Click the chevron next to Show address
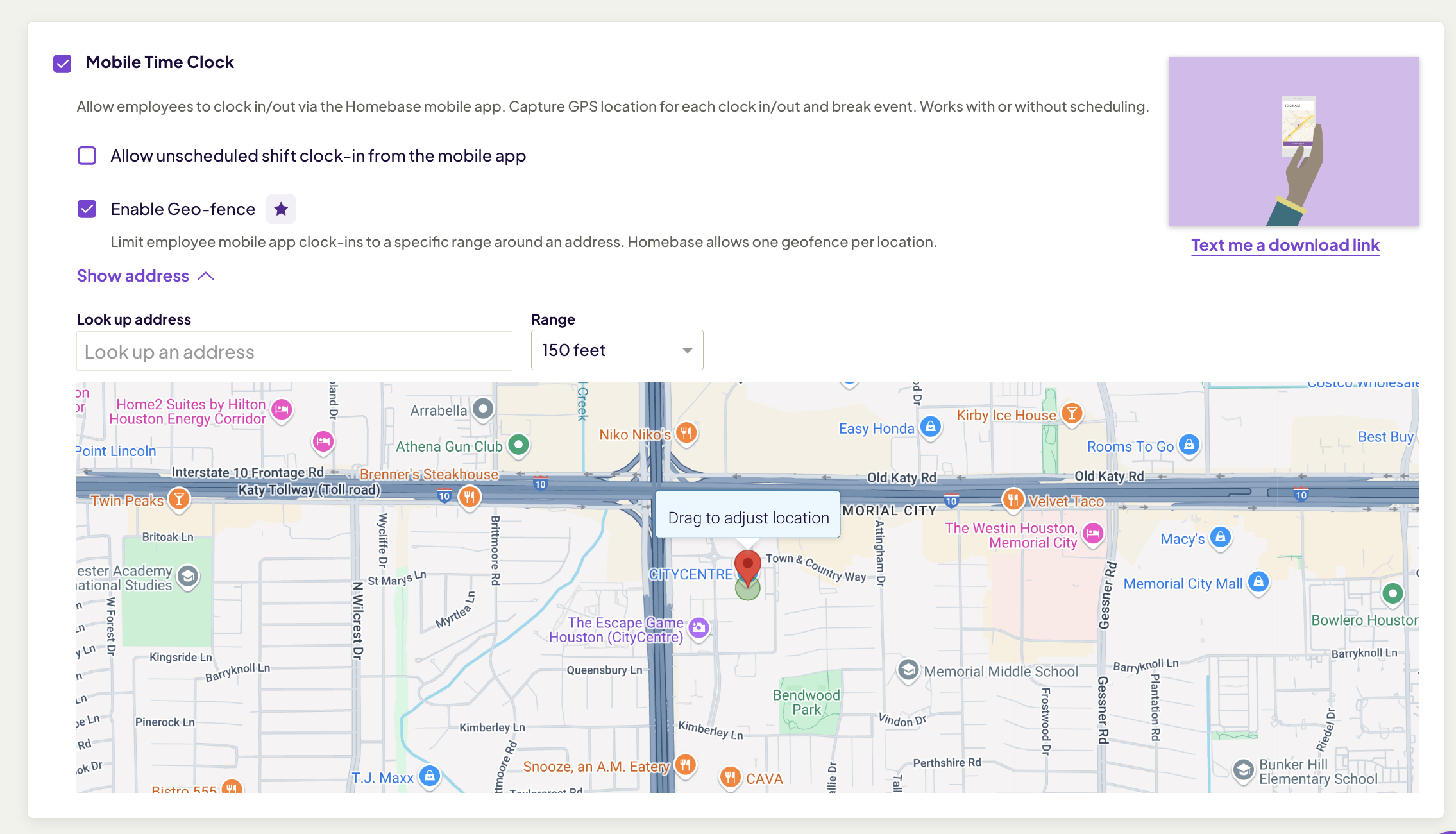This screenshot has height=834, width=1456. (206, 276)
